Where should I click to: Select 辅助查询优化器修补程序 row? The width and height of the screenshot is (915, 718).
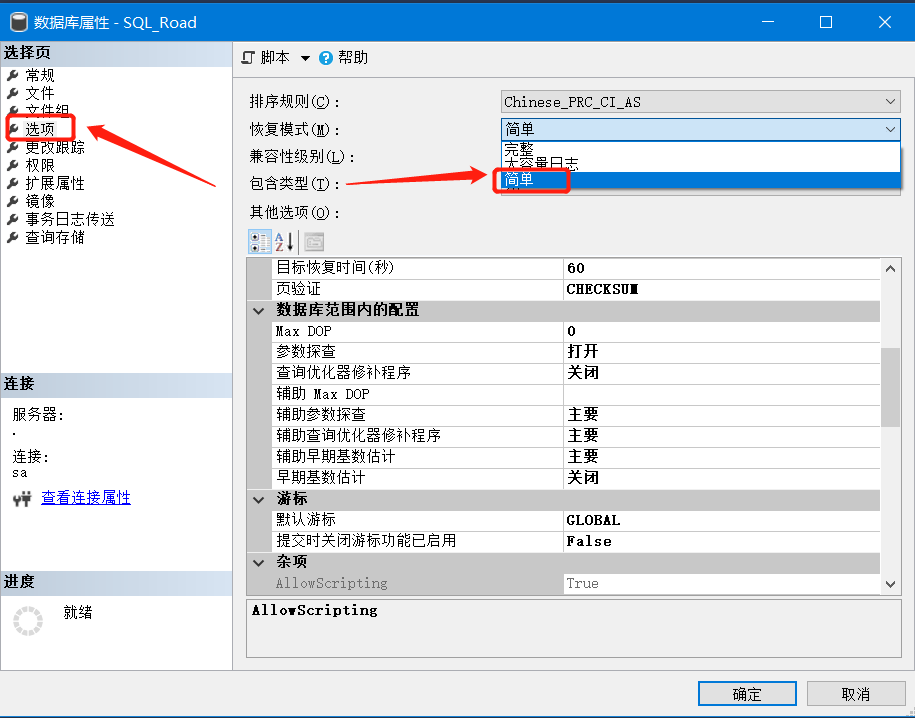[x=577, y=436]
